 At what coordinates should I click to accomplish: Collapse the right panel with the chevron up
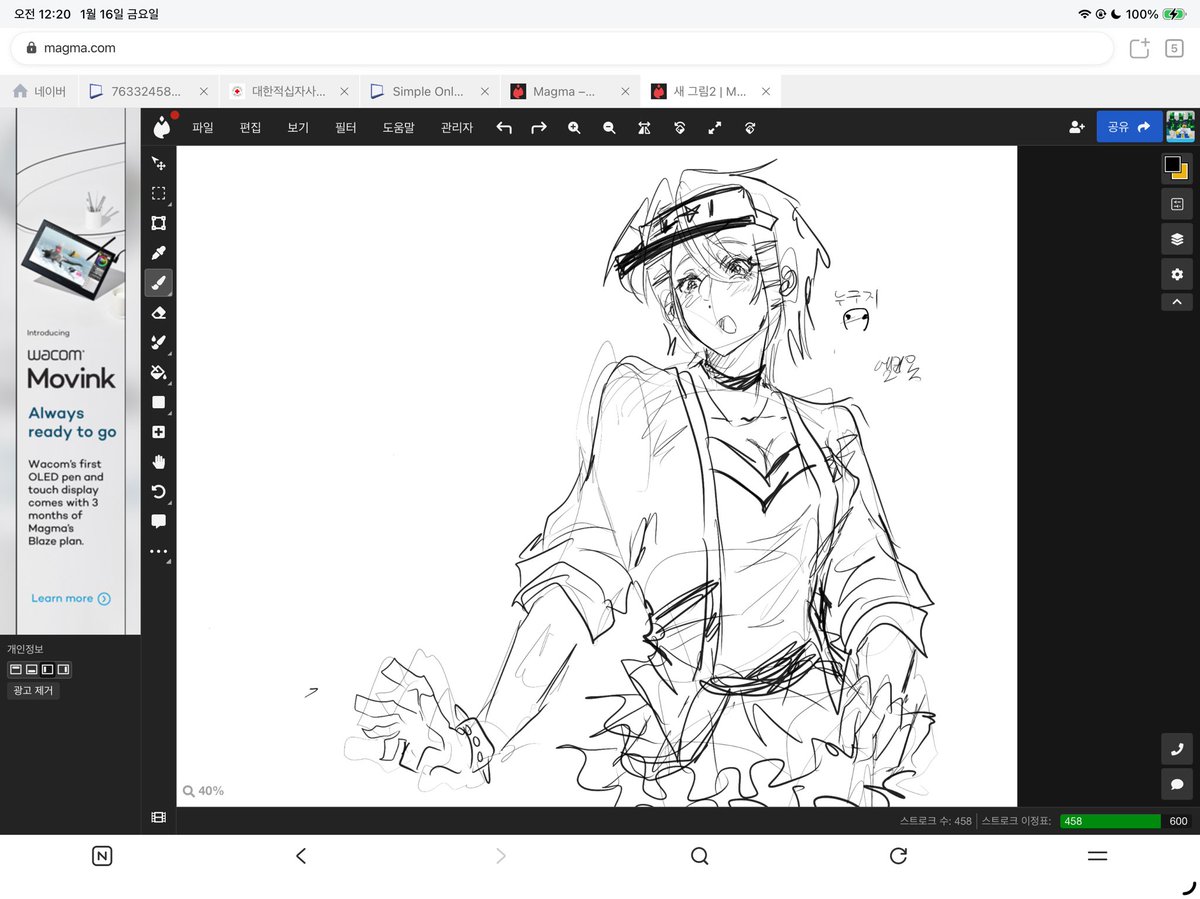[x=1176, y=302]
